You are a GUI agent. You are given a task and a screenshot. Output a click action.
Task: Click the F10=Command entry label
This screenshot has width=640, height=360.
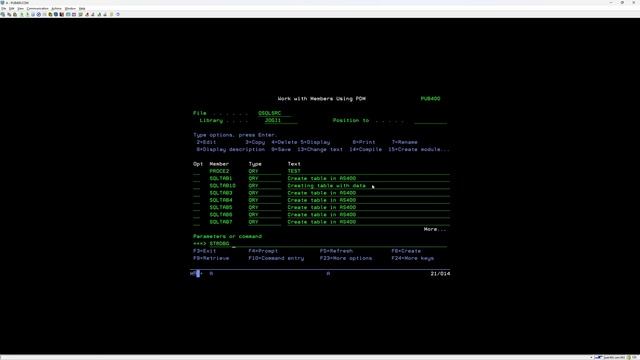tap(276, 258)
